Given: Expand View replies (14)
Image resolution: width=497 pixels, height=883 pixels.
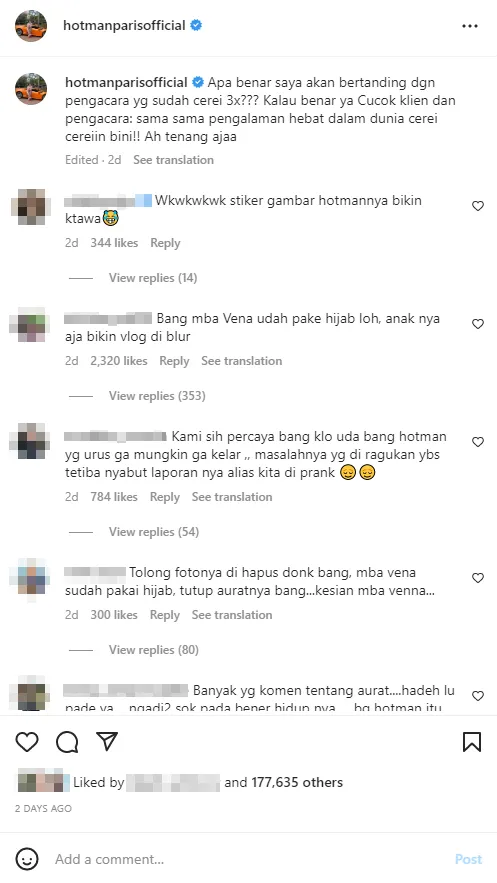Looking at the screenshot, I should pos(153,278).
